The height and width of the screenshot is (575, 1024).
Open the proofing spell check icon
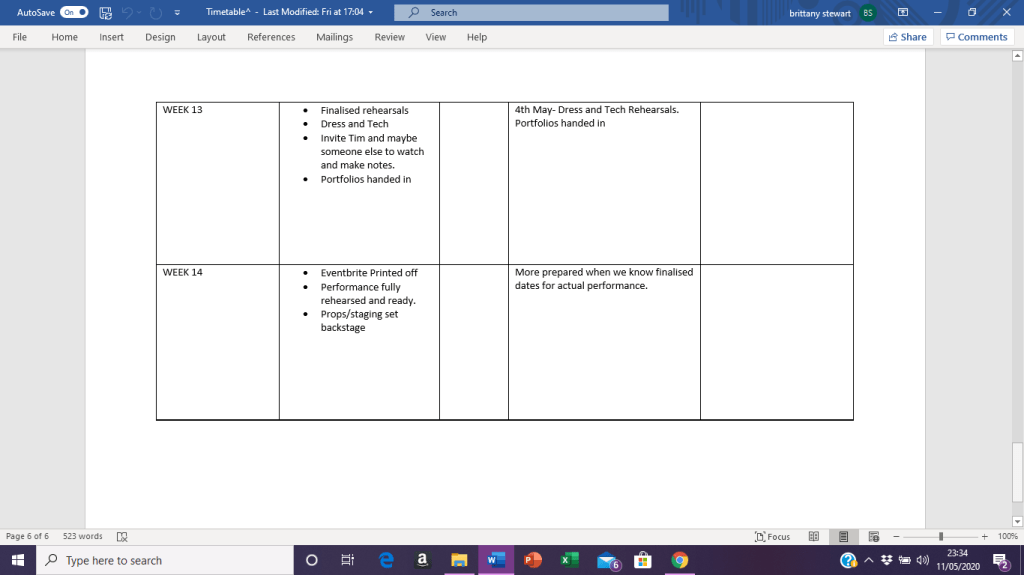click(x=121, y=536)
